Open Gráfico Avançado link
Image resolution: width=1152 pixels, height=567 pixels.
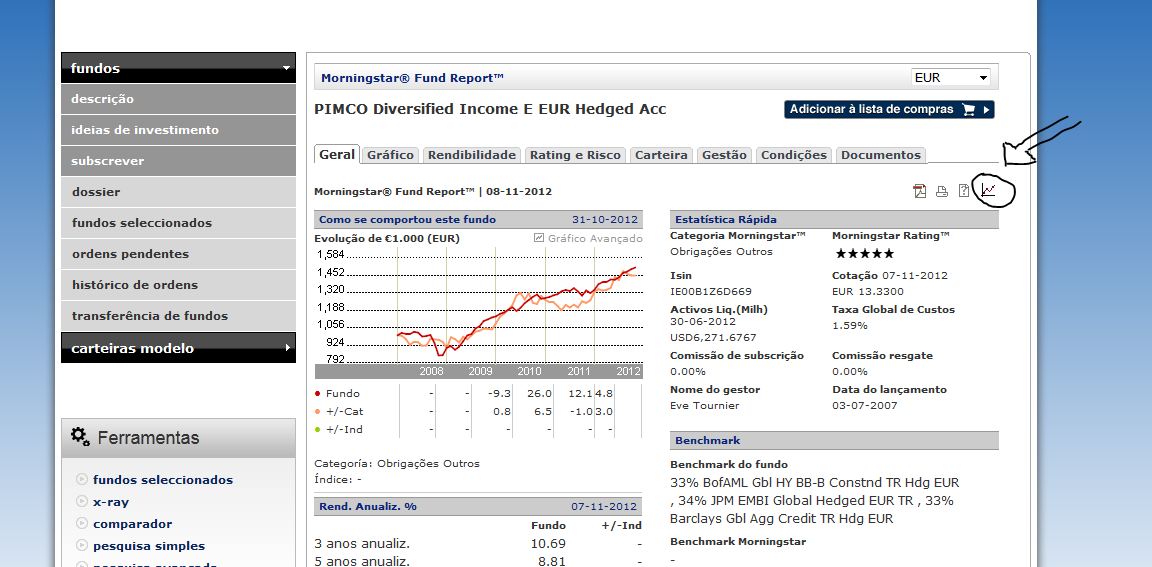(594, 238)
